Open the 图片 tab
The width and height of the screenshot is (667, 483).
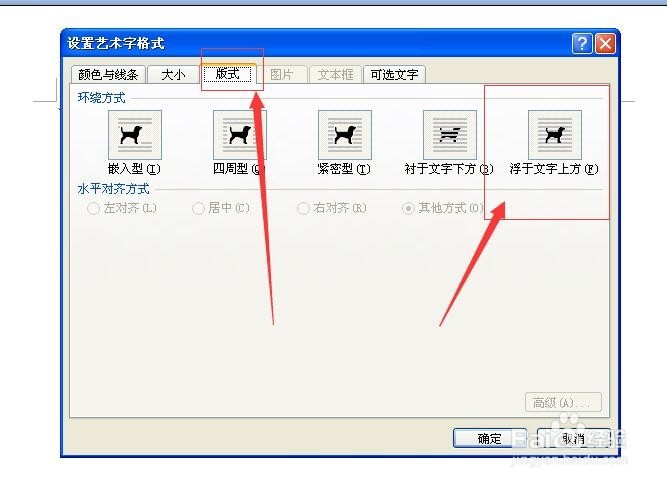click(x=282, y=75)
